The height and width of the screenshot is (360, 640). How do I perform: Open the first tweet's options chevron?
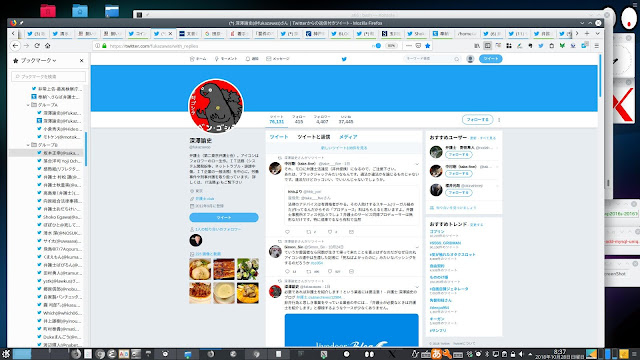[417, 164]
